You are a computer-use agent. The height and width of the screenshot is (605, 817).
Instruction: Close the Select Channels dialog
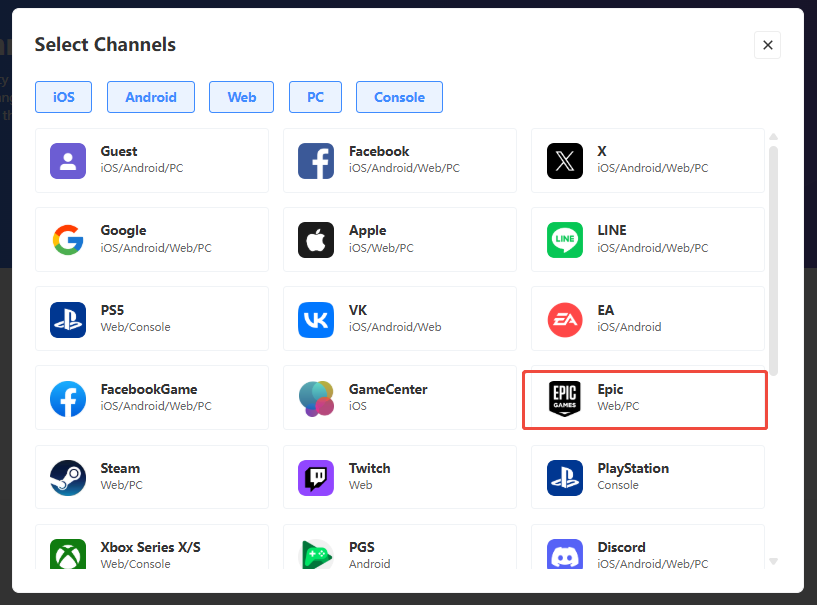[x=768, y=45]
